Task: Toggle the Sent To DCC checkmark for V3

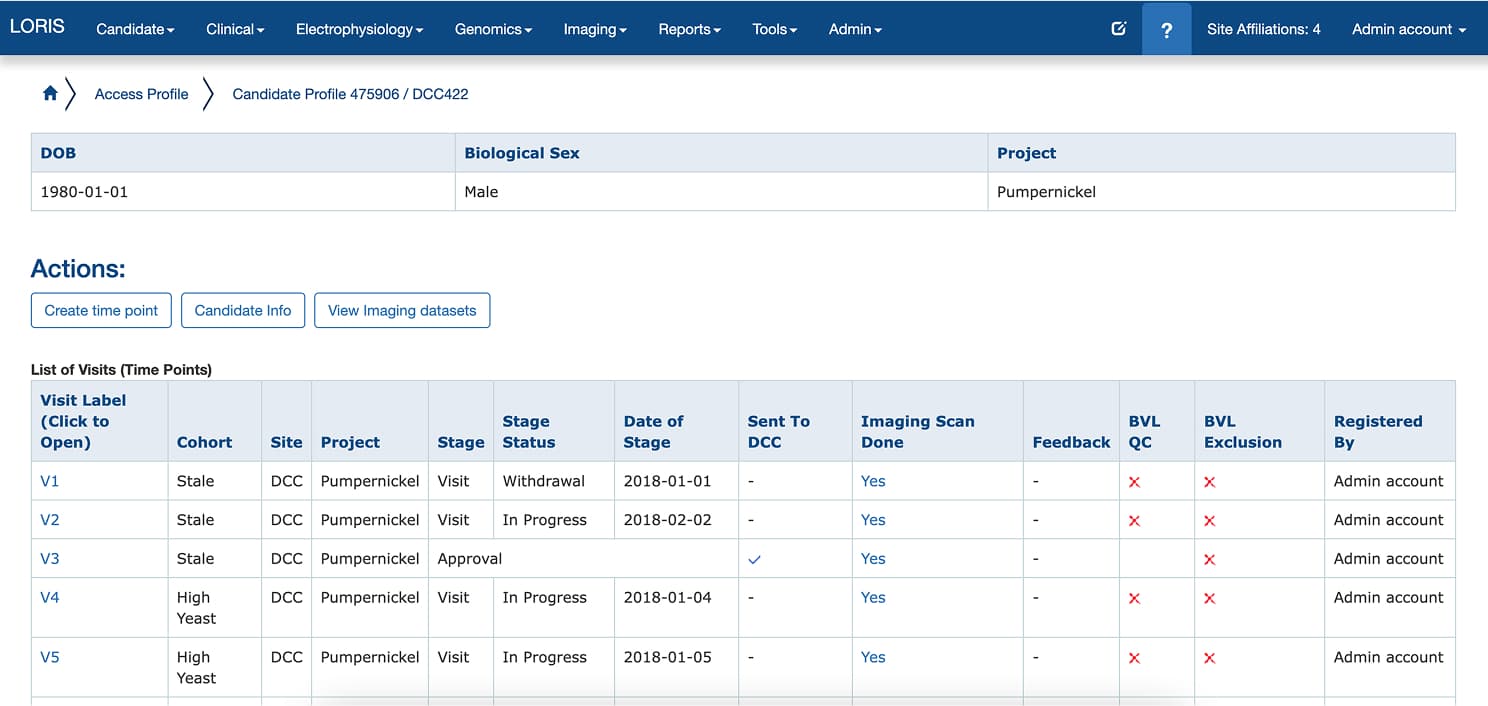Action: (756, 559)
